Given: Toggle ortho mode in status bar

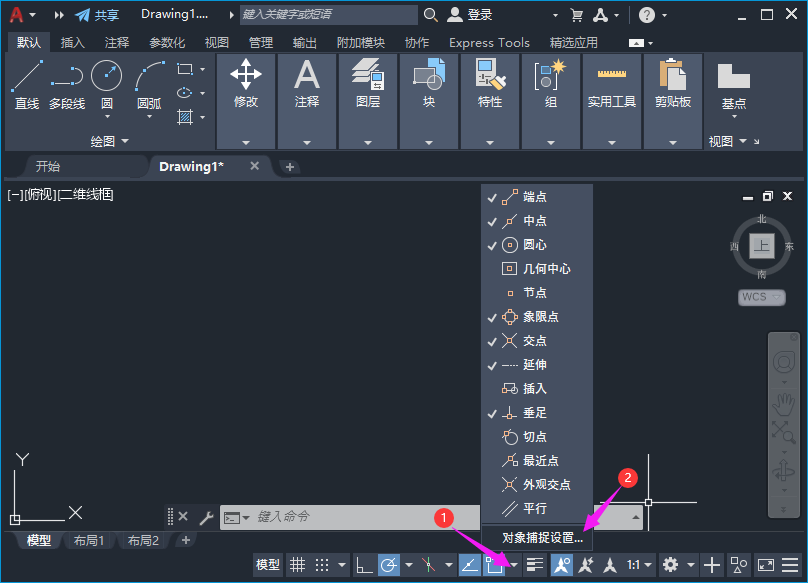Looking at the screenshot, I should (x=364, y=565).
